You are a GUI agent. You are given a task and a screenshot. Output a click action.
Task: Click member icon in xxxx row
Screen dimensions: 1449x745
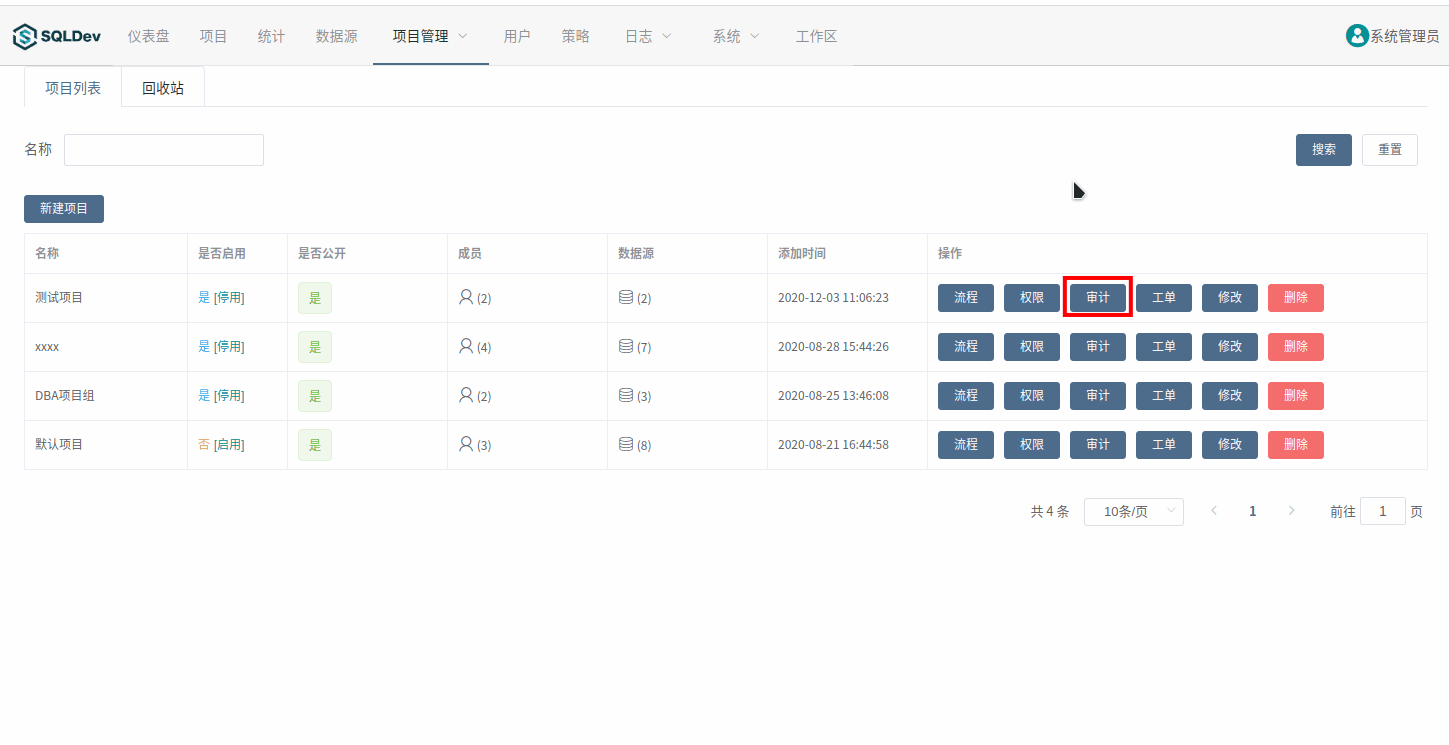[465, 346]
